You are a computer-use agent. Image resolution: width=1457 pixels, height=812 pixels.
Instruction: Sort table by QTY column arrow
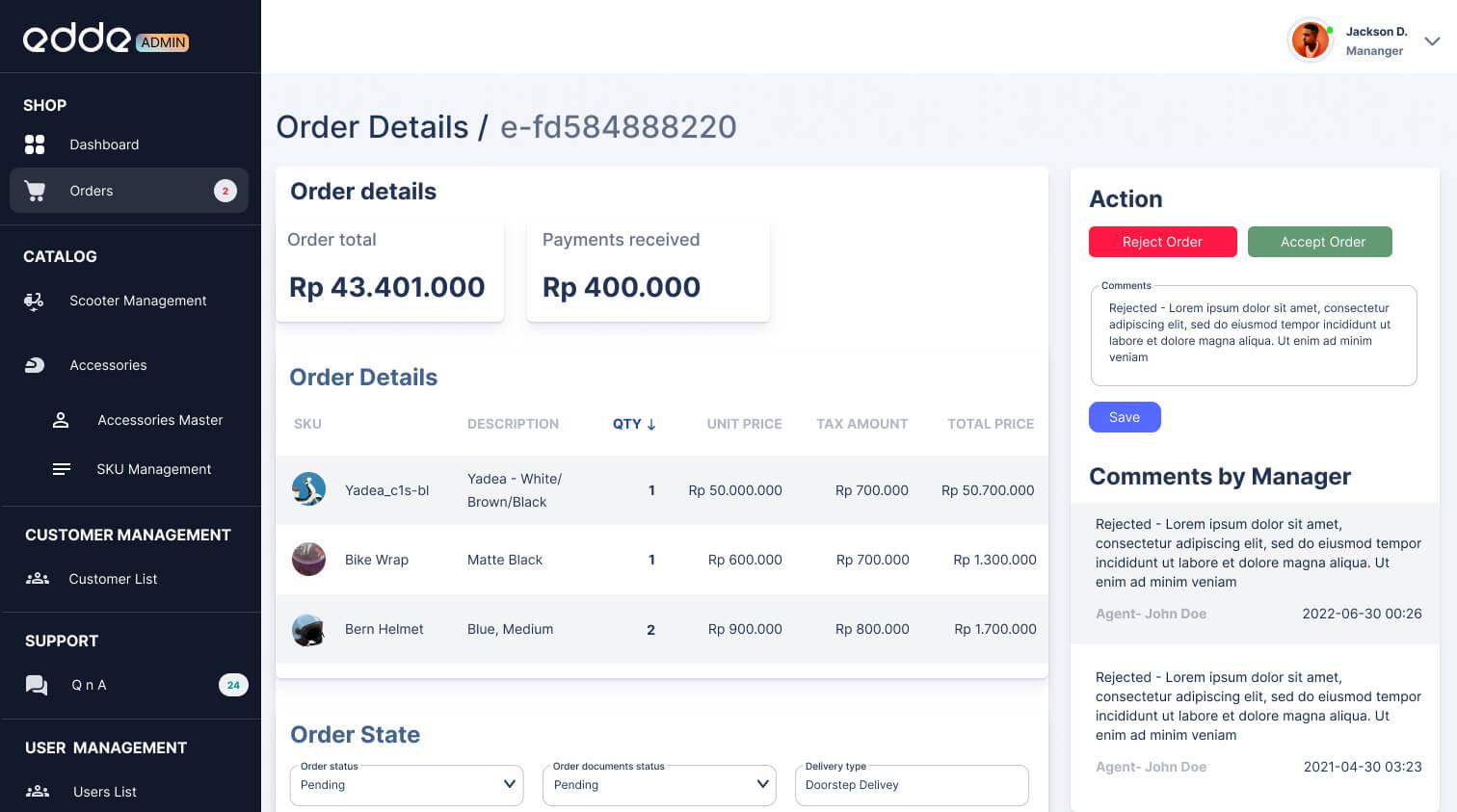coord(651,424)
